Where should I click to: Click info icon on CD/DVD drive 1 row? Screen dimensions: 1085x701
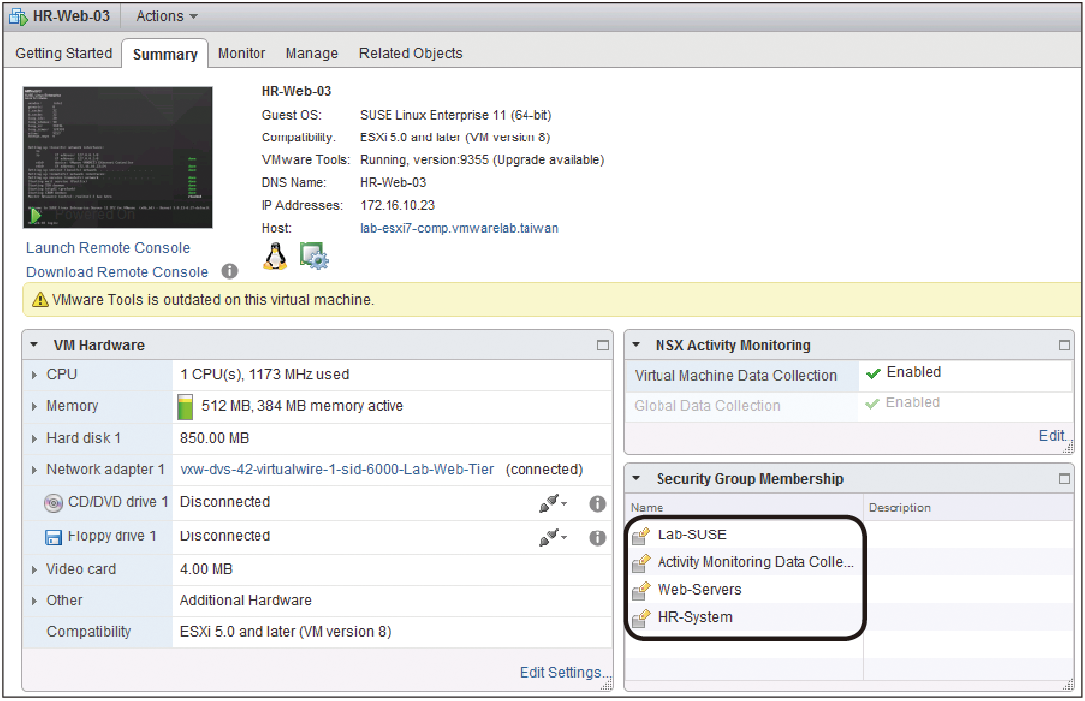click(x=598, y=504)
